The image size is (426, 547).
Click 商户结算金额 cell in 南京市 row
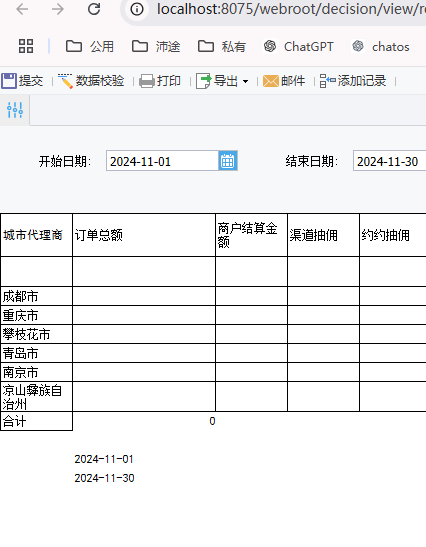251,372
